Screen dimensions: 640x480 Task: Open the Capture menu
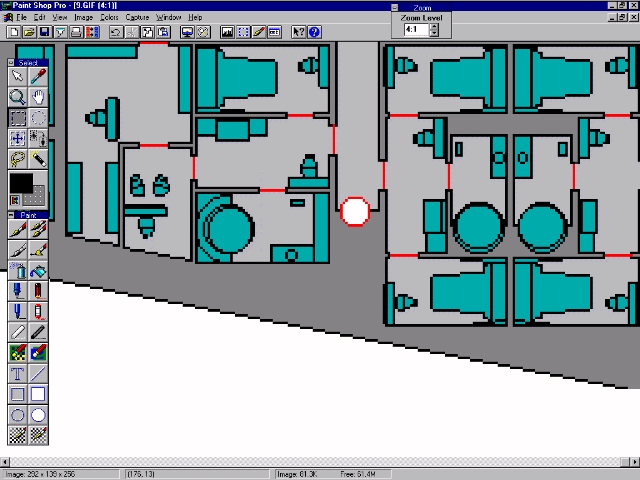coord(137,17)
